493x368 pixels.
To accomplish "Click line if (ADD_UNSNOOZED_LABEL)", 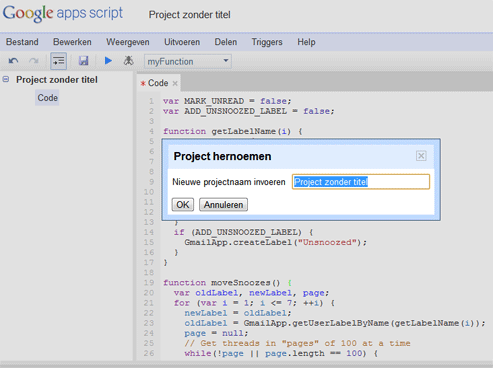I will click(x=243, y=232).
